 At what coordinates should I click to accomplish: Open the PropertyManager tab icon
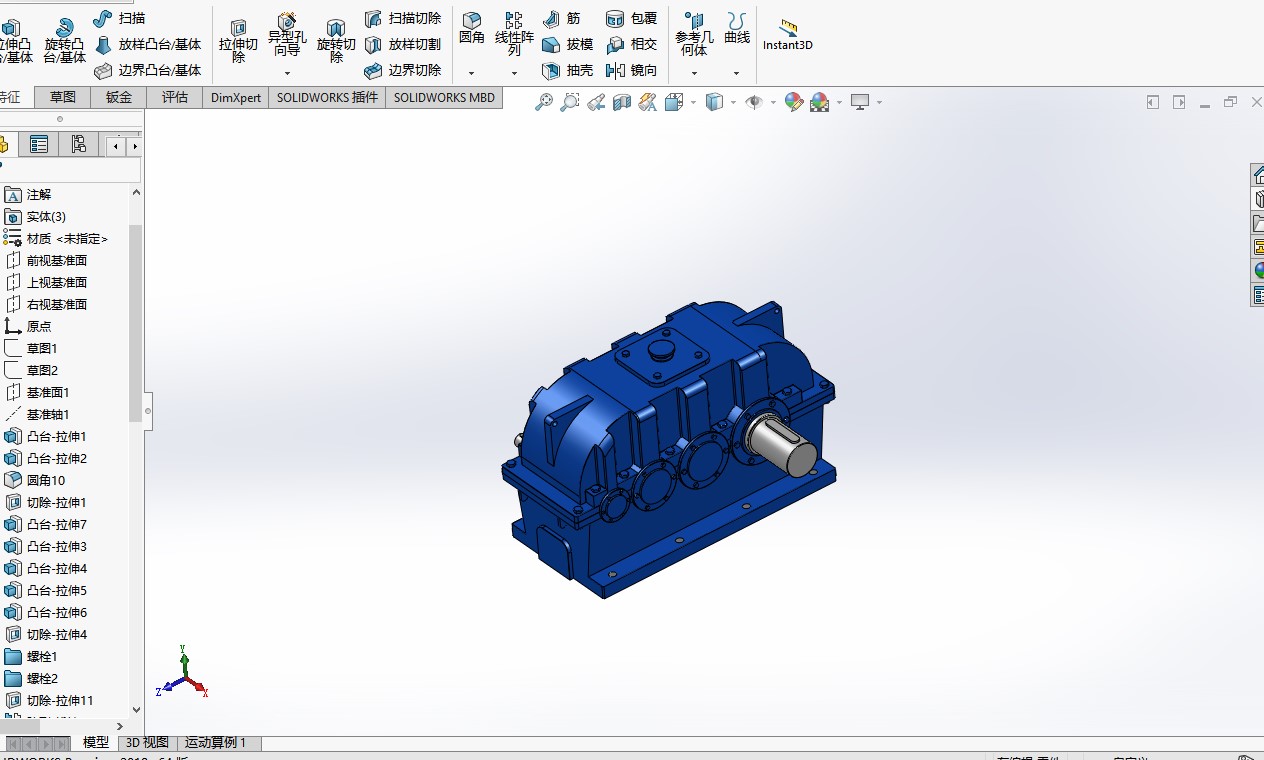click(39, 145)
